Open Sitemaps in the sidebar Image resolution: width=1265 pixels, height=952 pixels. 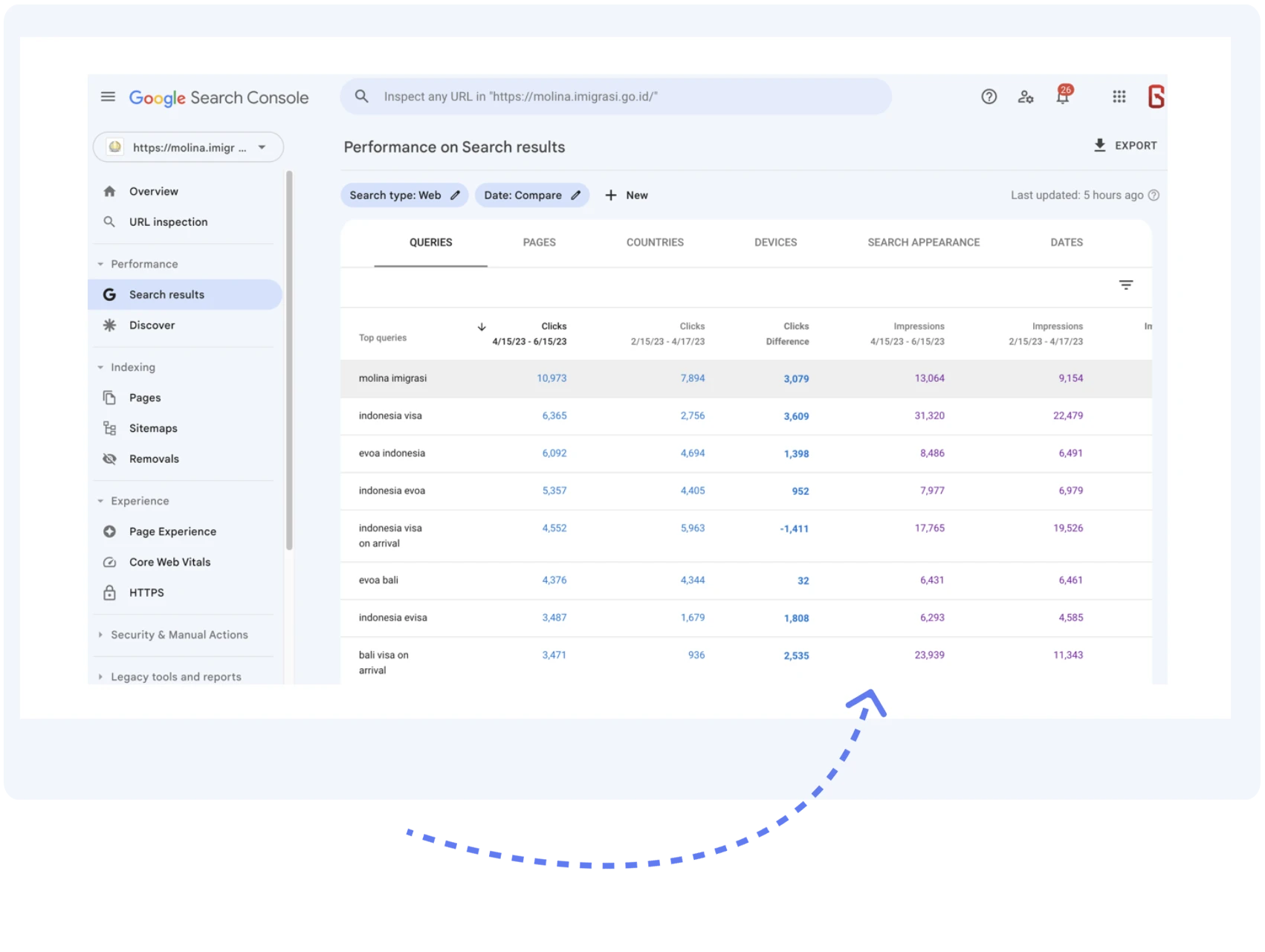point(153,428)
